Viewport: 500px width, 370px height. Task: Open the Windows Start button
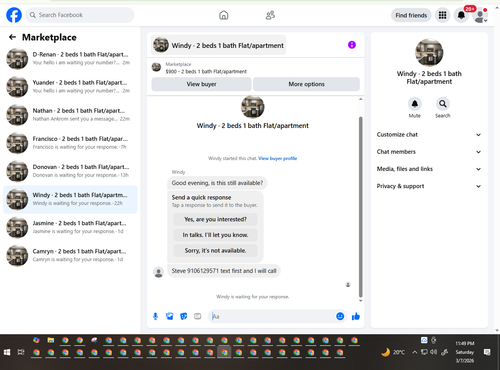pyautogui.click(x=7, y=352)
